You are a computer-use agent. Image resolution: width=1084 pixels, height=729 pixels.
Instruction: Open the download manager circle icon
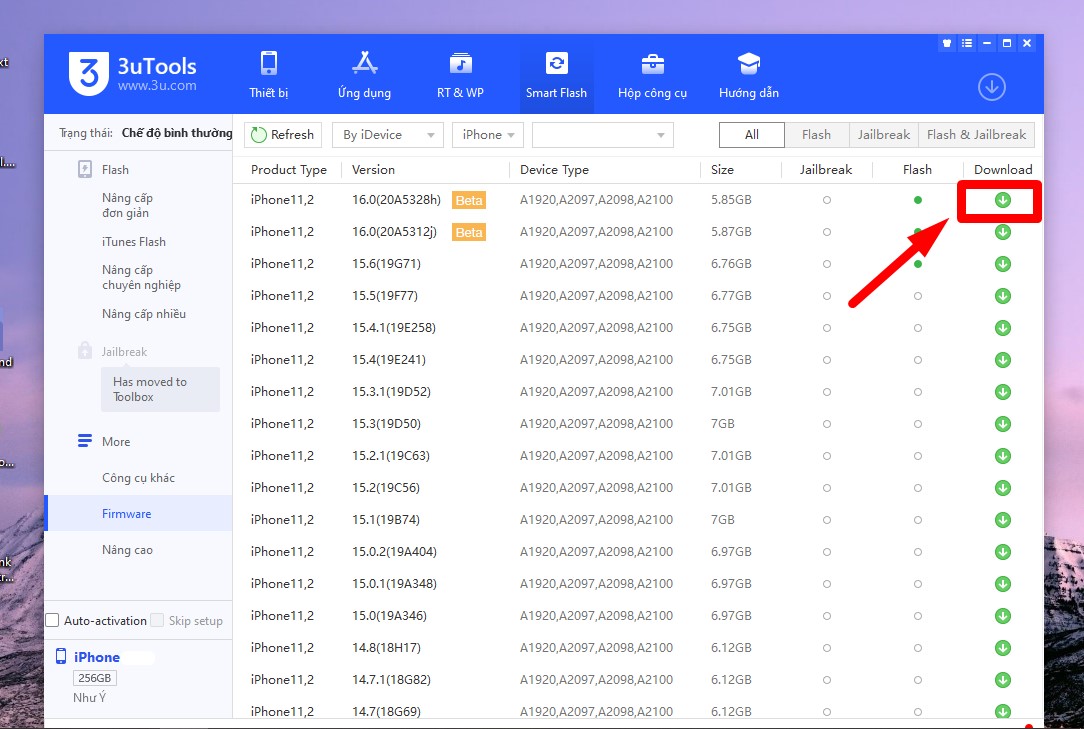tap(991, 87)
